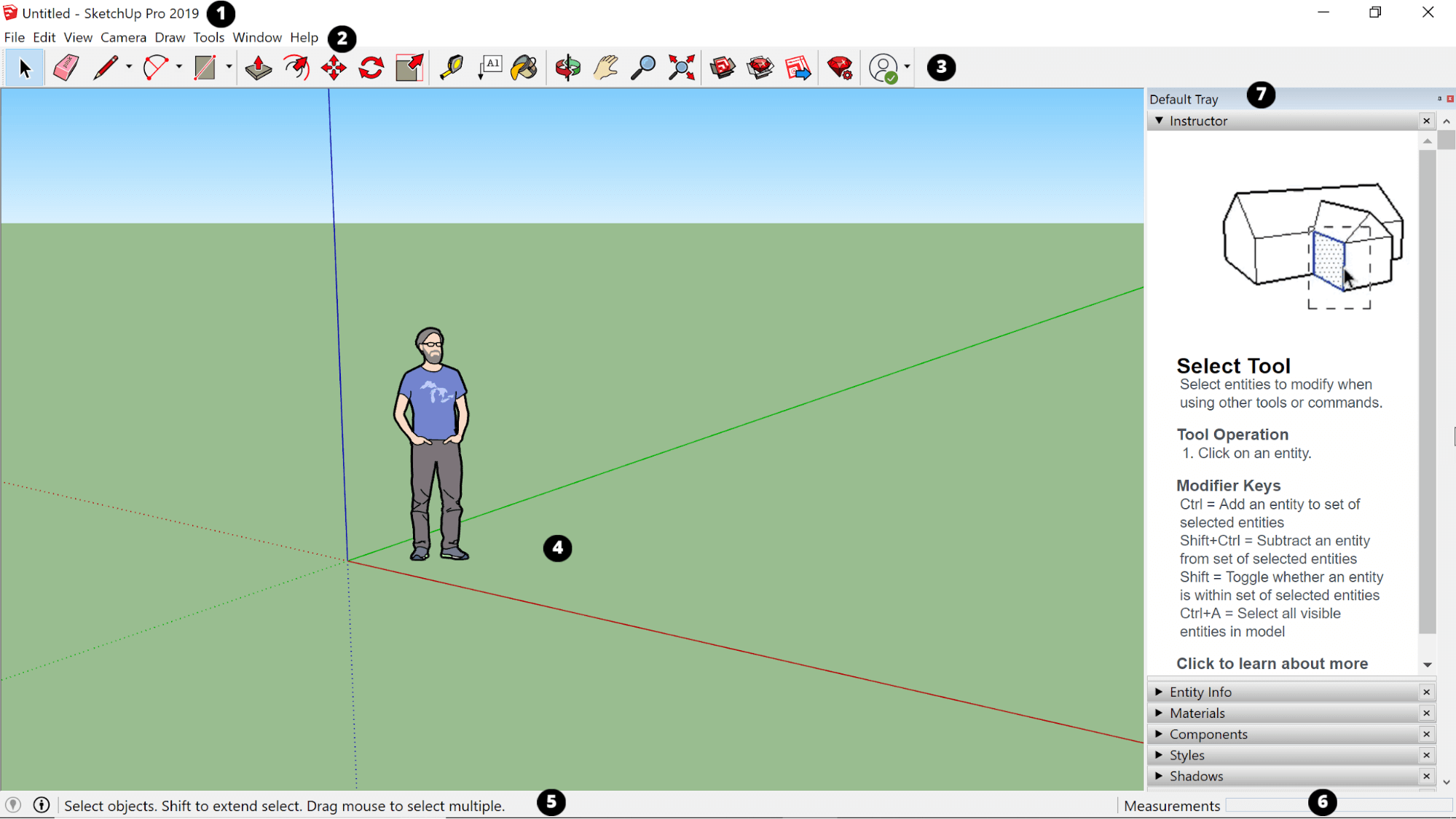Select the Eraser tool in toolbar
The width and height of the screenshot is (1456, 819).
[x=65, y=68]
